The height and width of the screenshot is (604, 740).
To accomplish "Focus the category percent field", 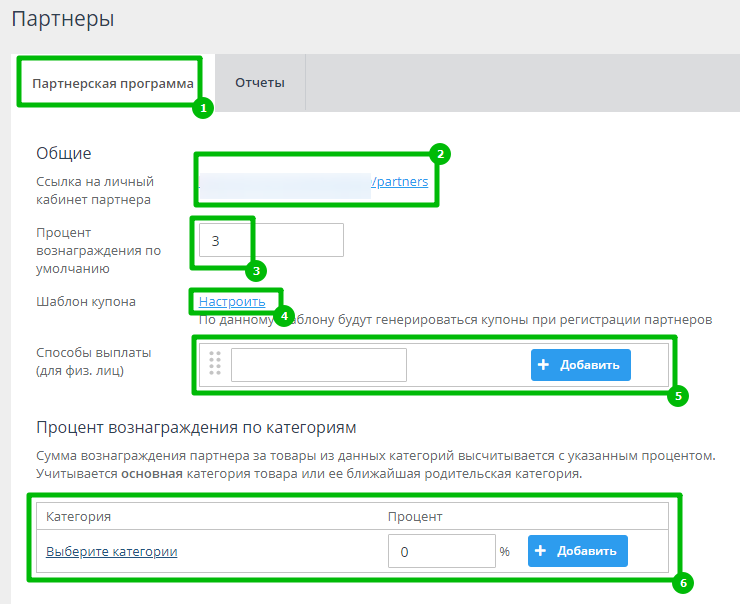I will tap(439, 551).
